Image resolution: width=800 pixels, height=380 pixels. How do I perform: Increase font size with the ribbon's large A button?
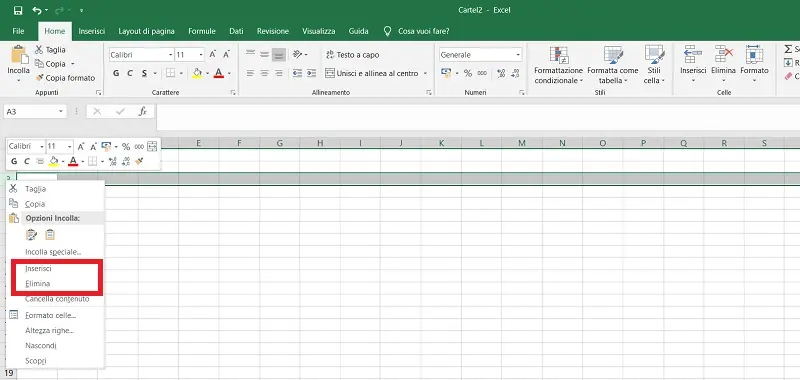(x=213, y=54)
